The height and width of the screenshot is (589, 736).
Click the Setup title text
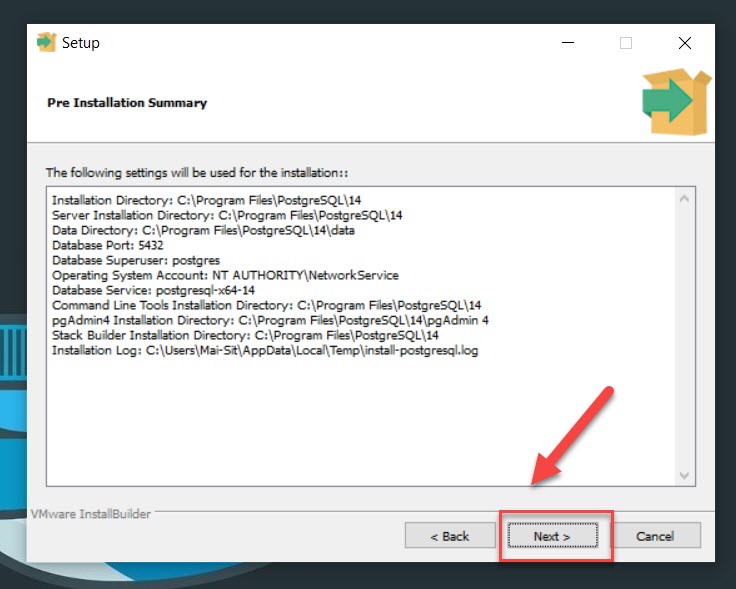(81, 43)
